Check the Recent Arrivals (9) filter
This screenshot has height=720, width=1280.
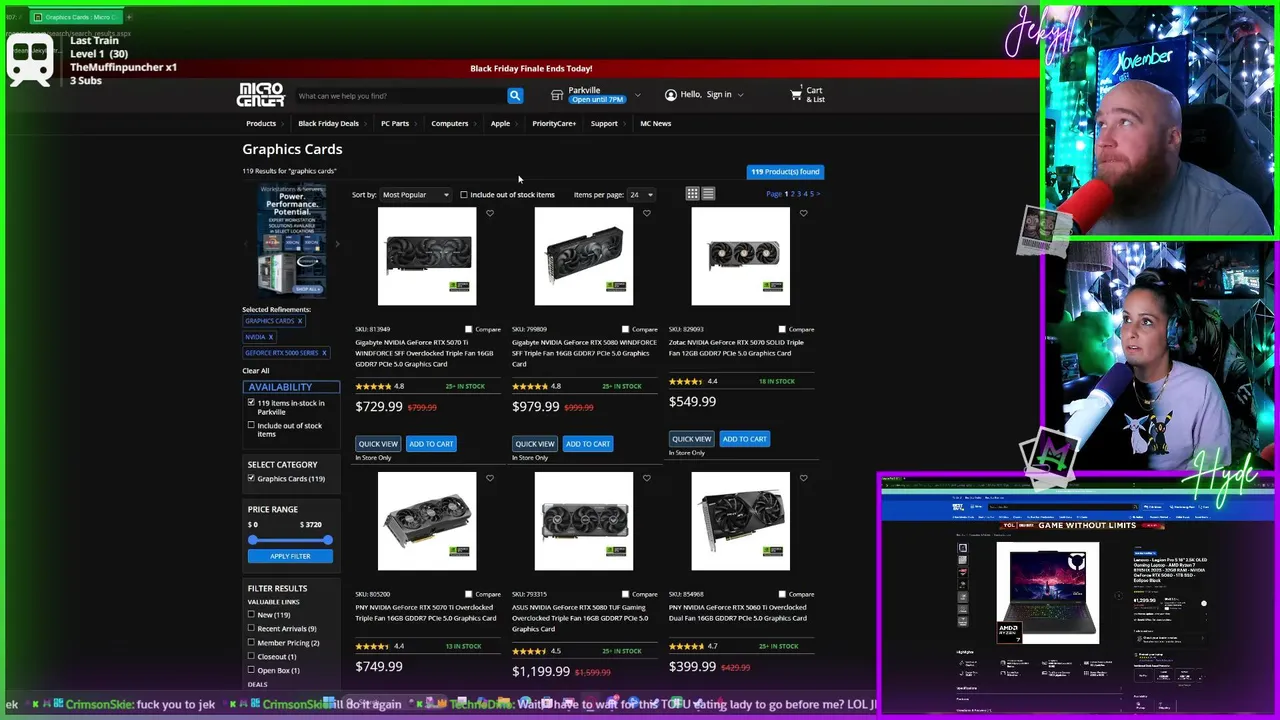point(251,629)
